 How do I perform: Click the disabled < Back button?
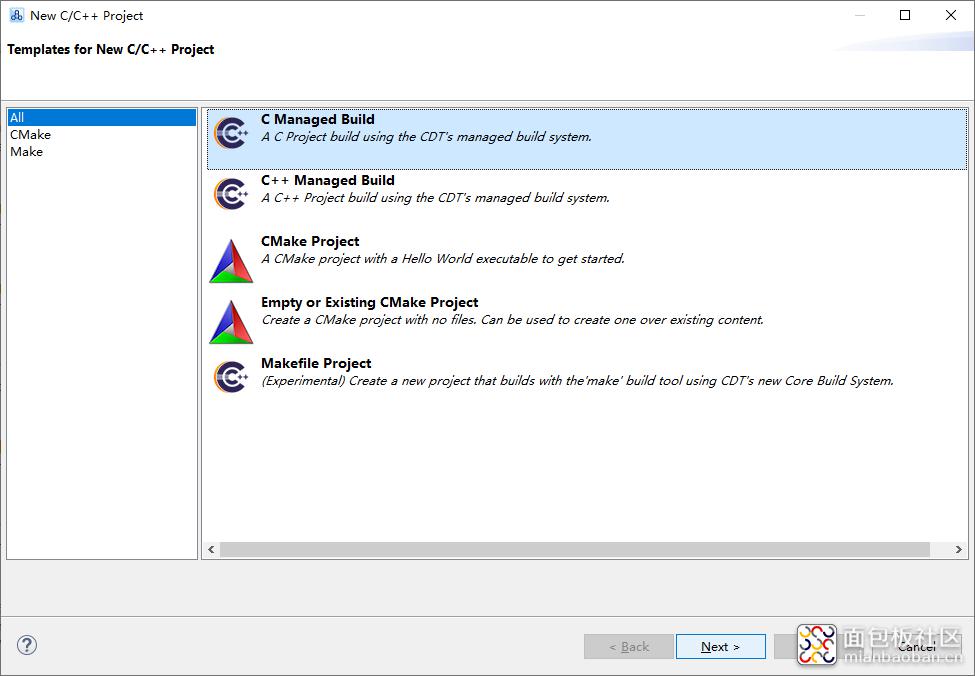(x=629, y=647)
